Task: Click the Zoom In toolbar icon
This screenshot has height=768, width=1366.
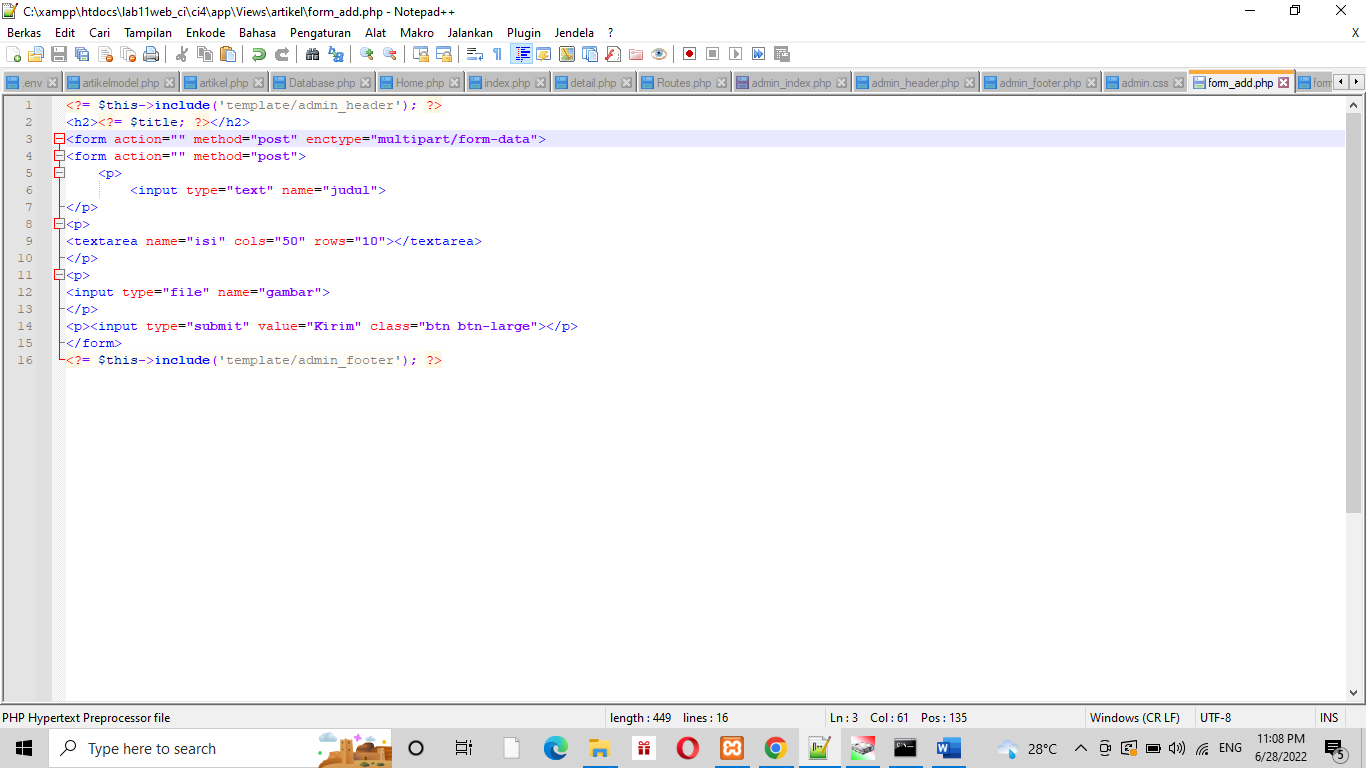Action: (x=364, y=54)
